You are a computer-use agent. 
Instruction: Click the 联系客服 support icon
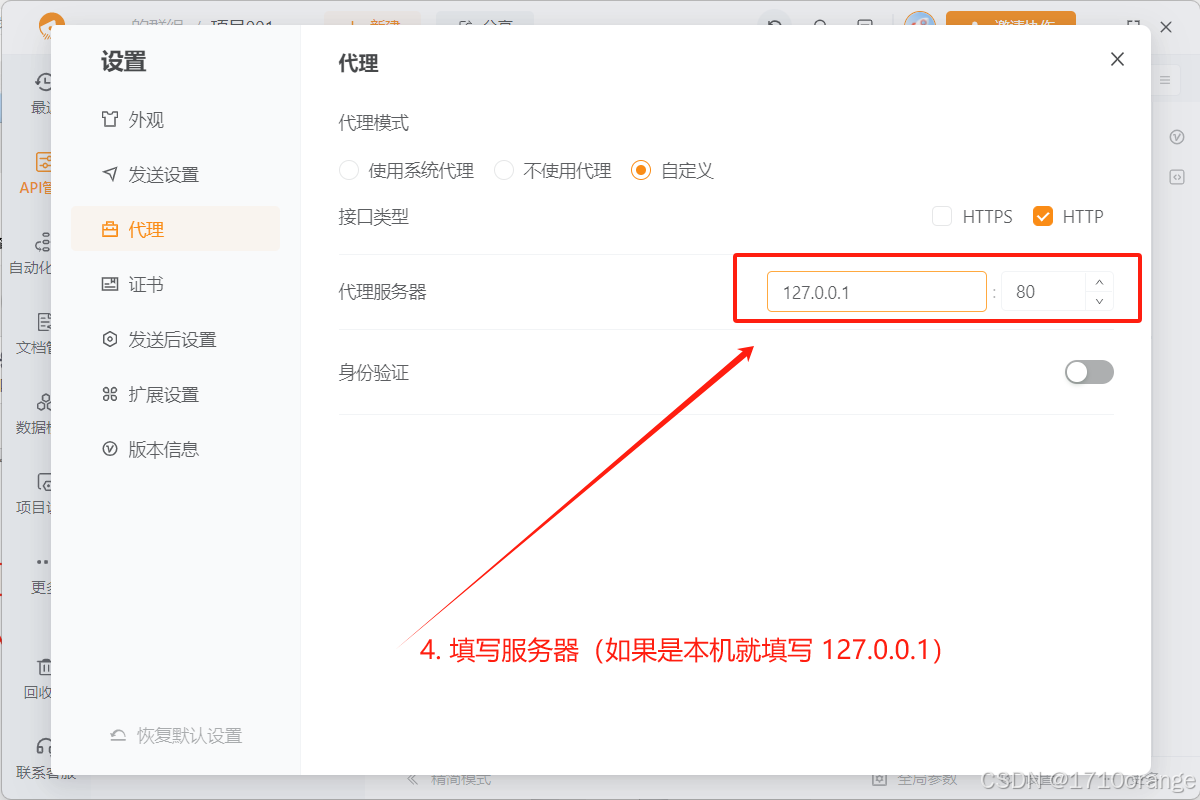click(38, 755)
